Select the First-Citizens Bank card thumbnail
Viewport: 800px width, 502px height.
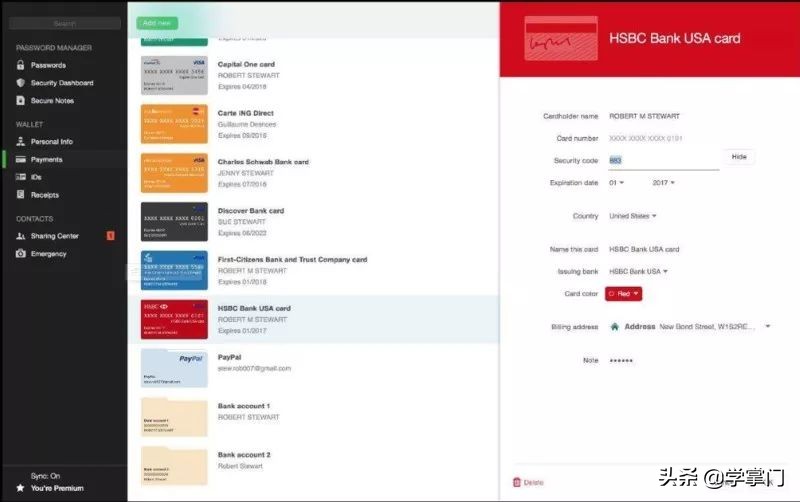174,270
